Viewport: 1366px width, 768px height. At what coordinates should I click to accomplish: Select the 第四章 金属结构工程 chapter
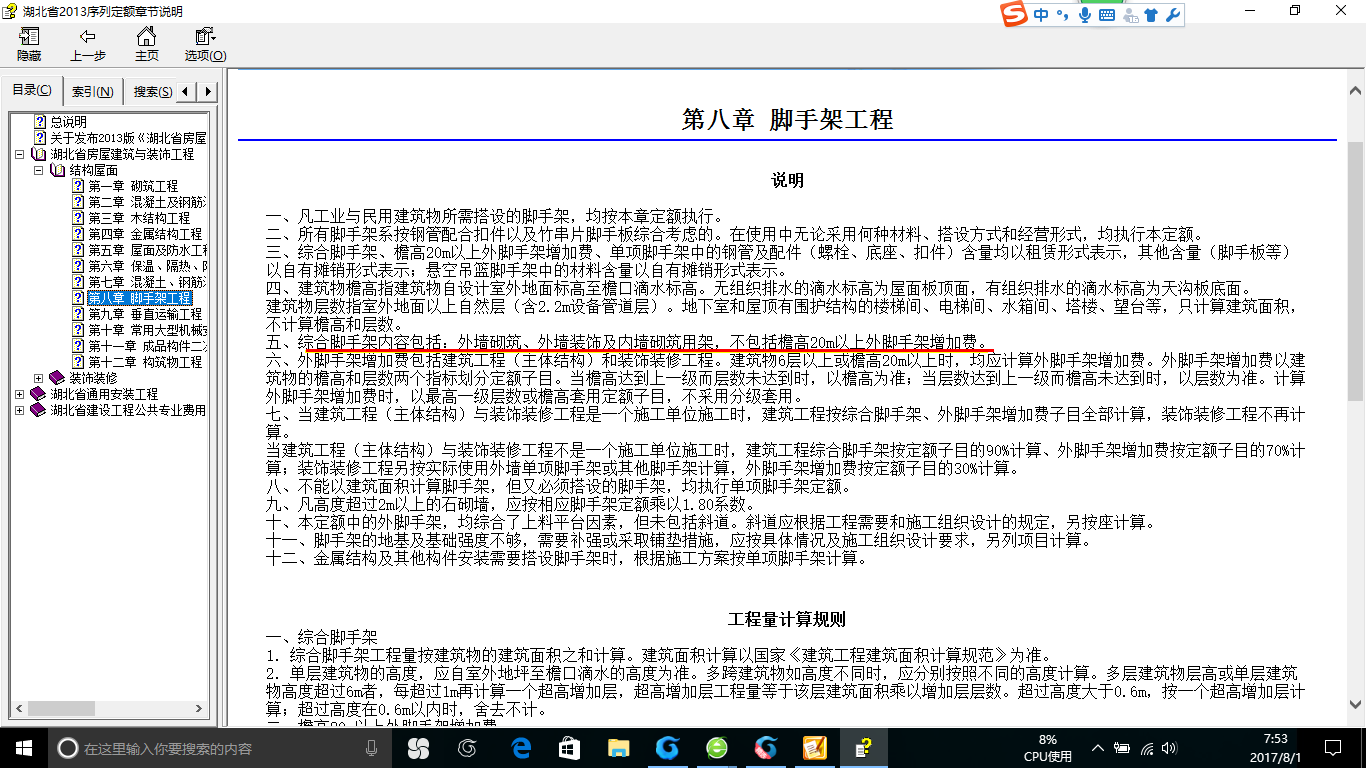pyautogui.click(x=145, y=234)
